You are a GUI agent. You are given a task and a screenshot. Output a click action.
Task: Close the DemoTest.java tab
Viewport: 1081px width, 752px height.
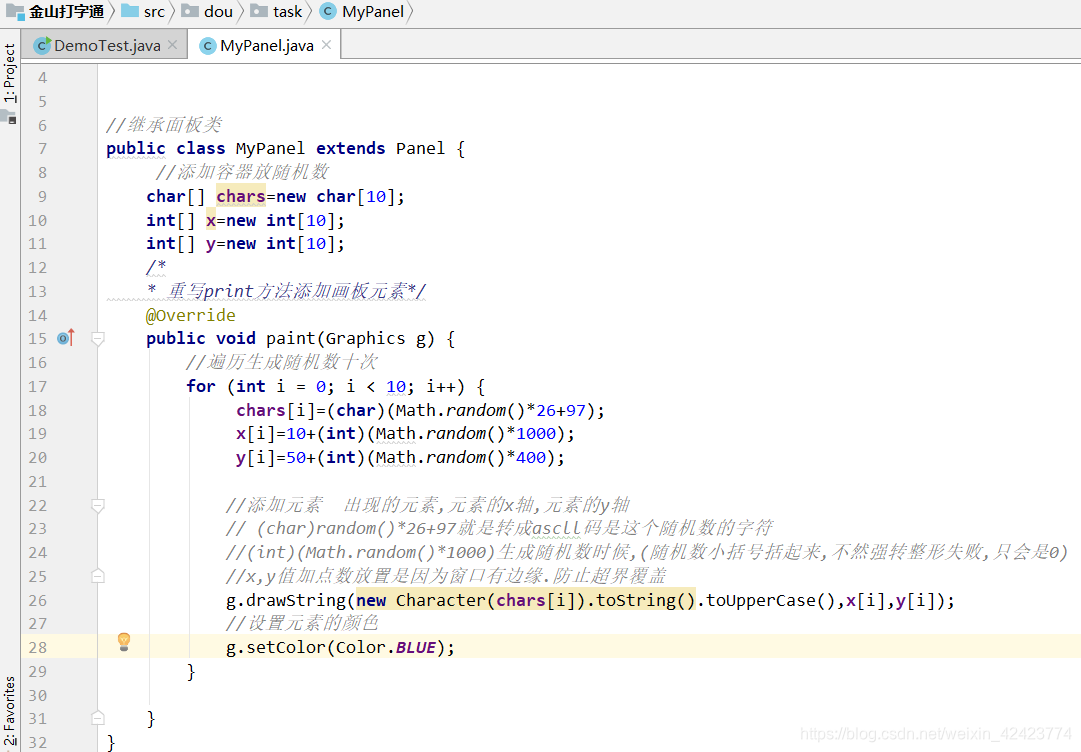172,45
